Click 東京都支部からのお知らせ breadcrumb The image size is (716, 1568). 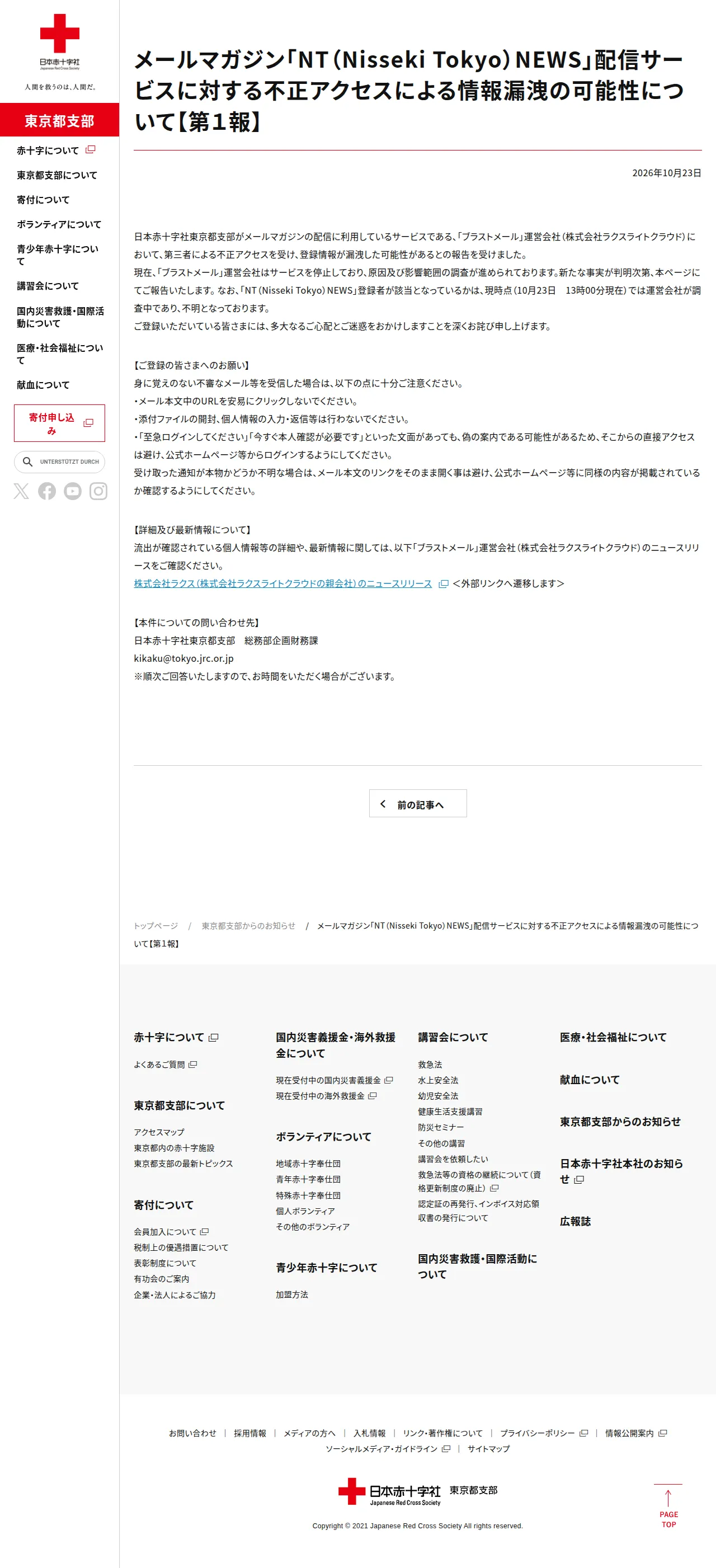[248, 926]
